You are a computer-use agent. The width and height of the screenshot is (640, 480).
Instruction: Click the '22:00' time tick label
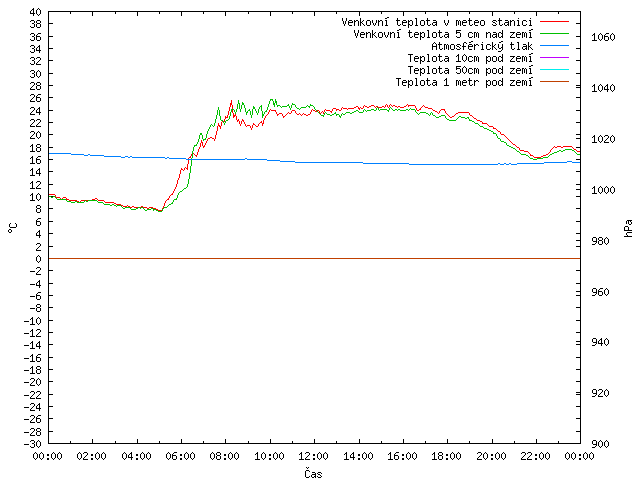tap(536, 456)
